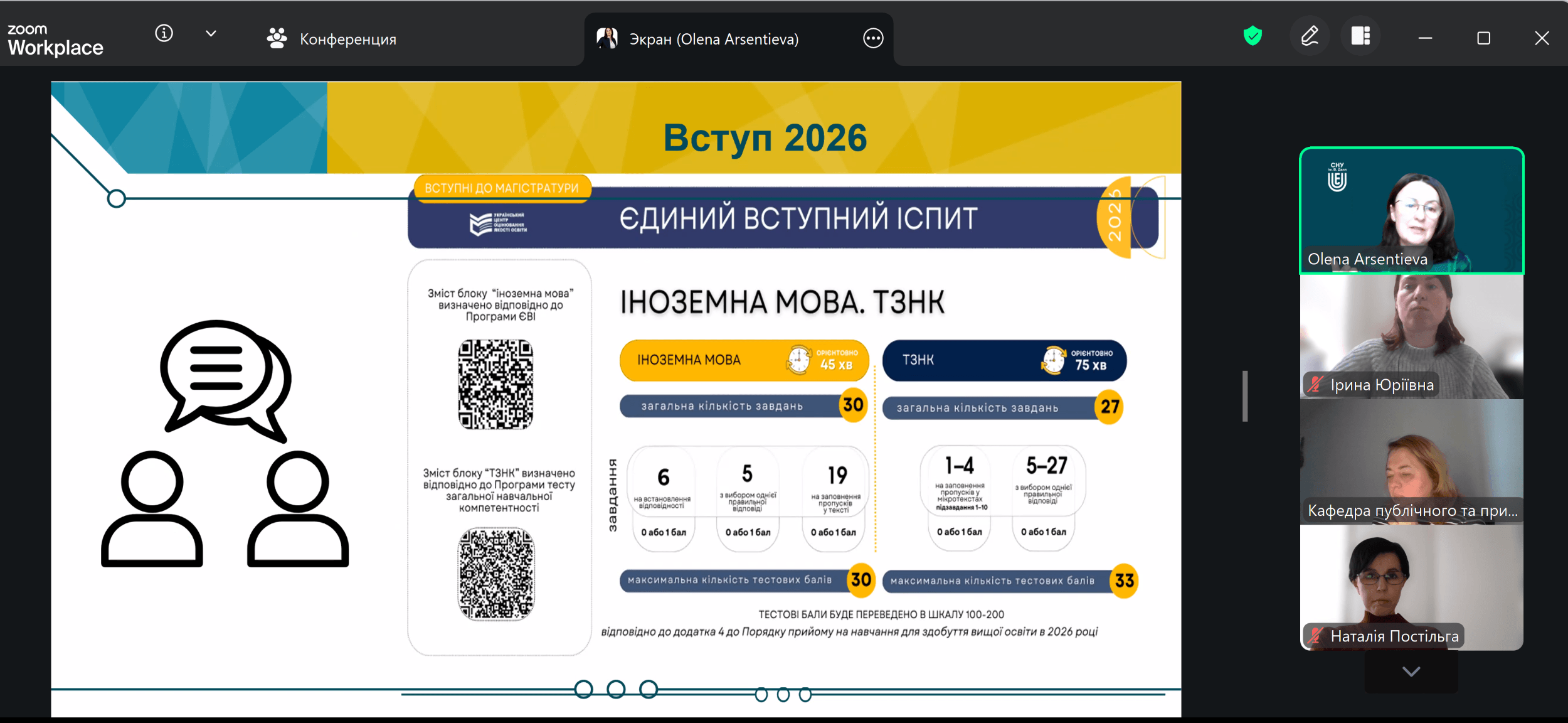Expand the chevron next to info icon
The width and height of the screenshot is (1568, 723).
pyautogui.click(x=211, y=33)
